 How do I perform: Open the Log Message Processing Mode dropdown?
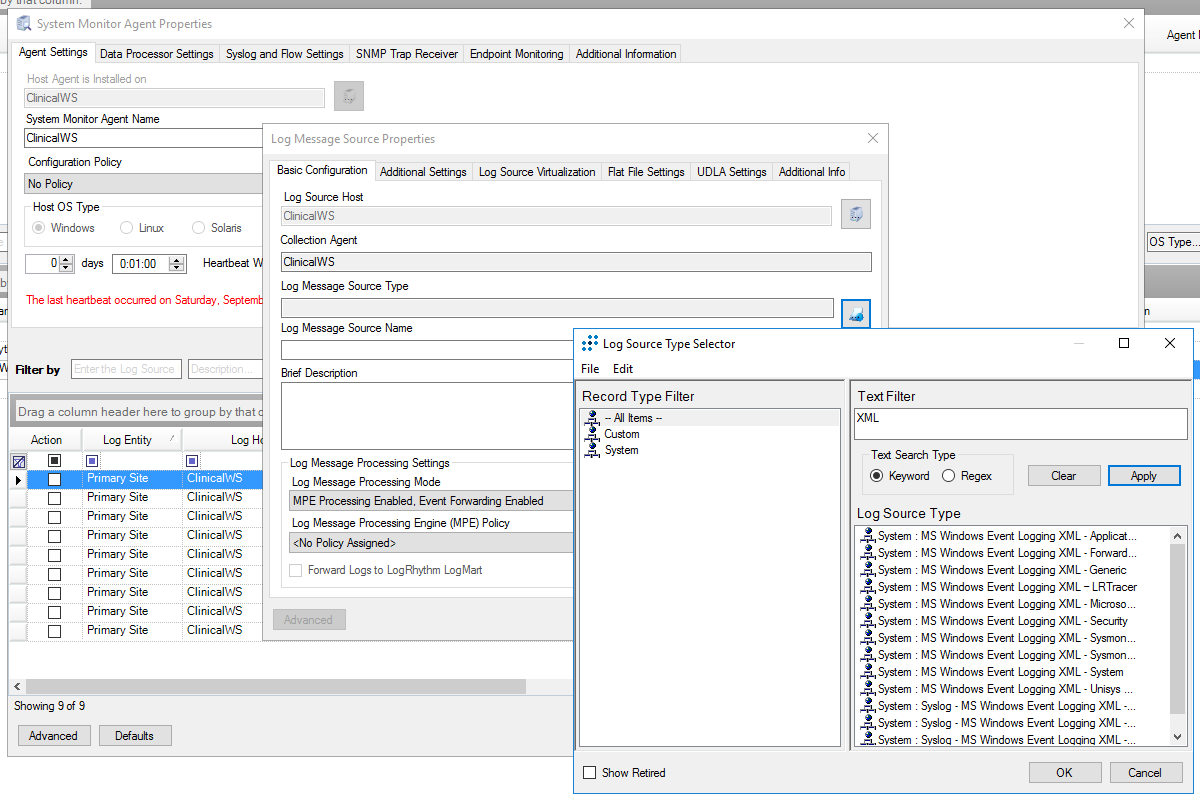(432, 501)
